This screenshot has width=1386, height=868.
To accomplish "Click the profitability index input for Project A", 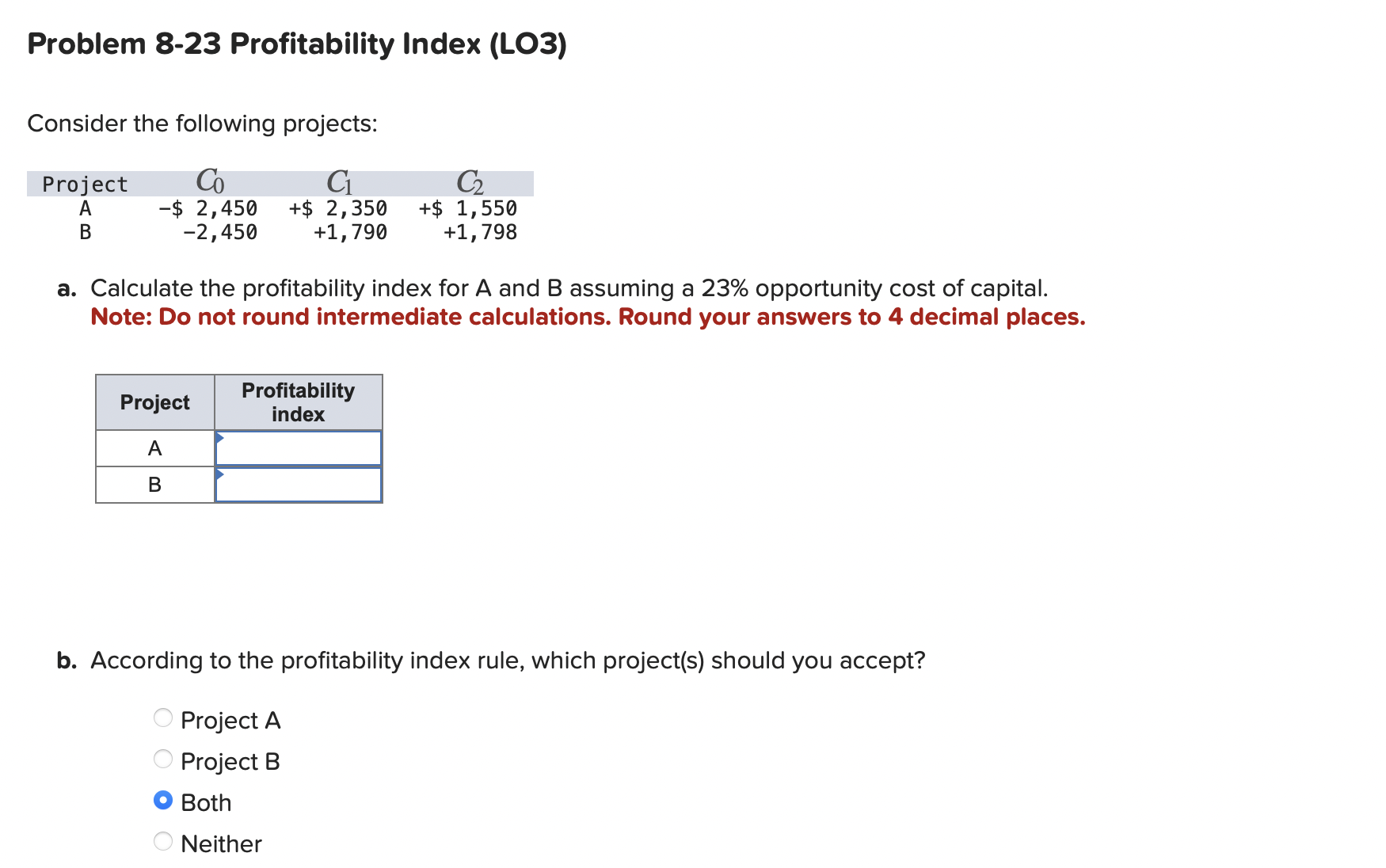I will [x=301, y=447].
